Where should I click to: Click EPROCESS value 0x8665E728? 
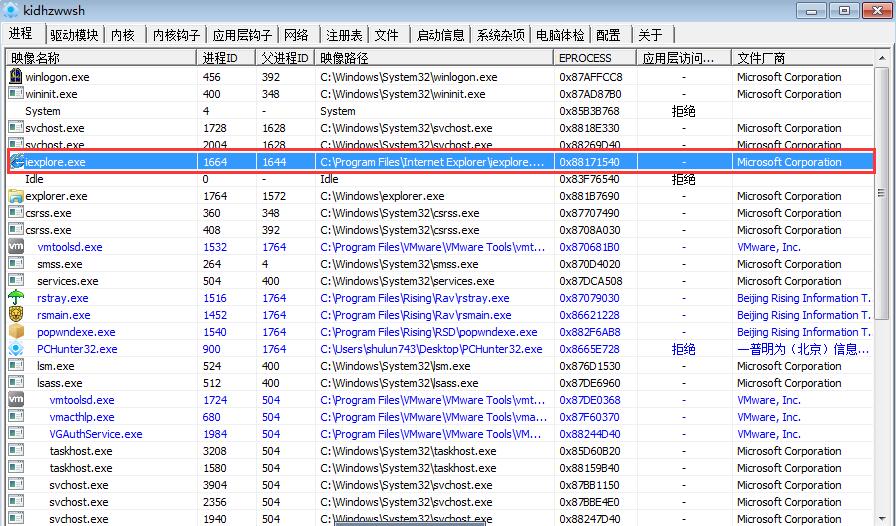pos(590,349)
